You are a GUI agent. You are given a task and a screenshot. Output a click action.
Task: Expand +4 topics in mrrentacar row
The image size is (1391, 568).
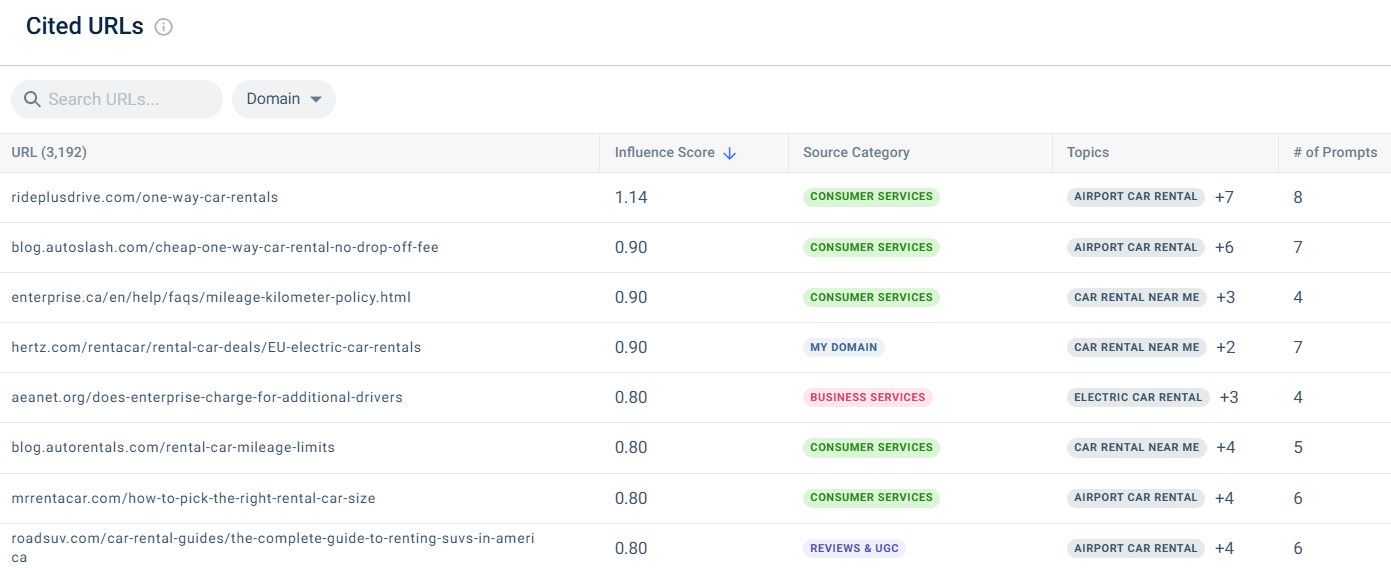[x=1225, y=497]
